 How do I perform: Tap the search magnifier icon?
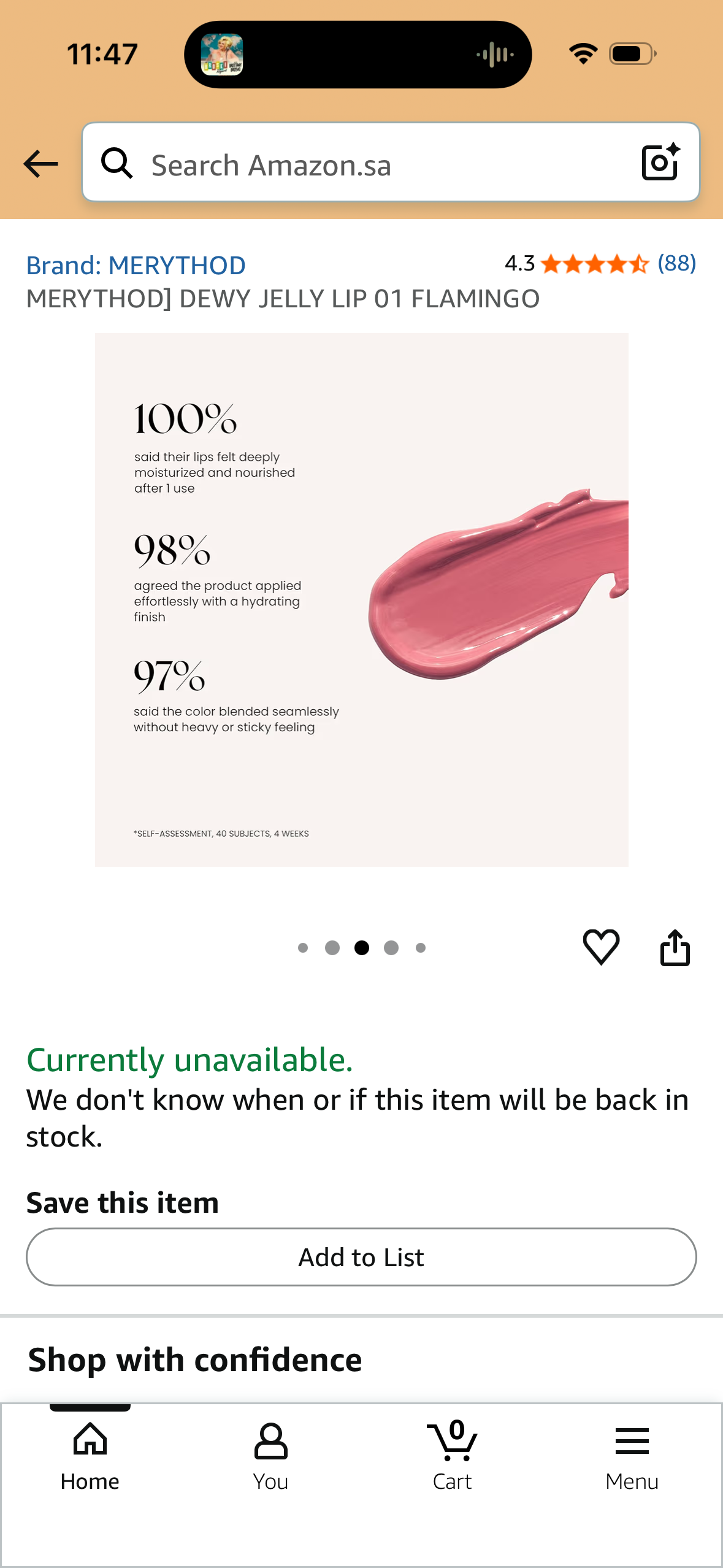117,163
